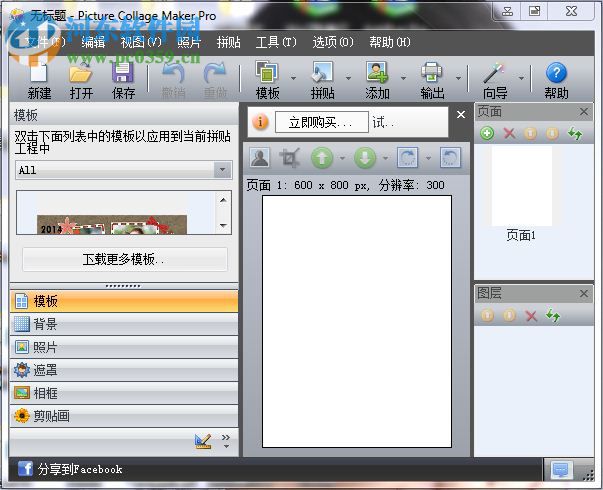Click green up arrow bring forward icon
This screenshot has width=603, height=490.
click(x=322, y=158)
